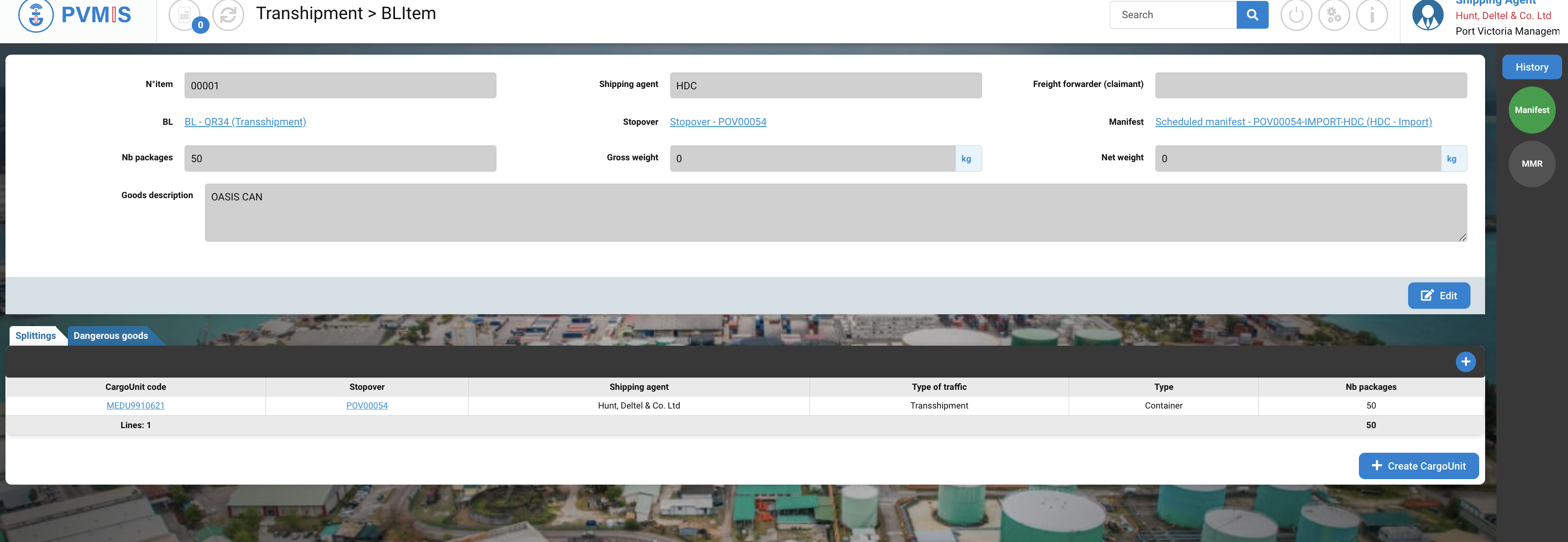The image size is (1568, 542).
Task: Open the gears settings icon
Action: coord(1334,15)
